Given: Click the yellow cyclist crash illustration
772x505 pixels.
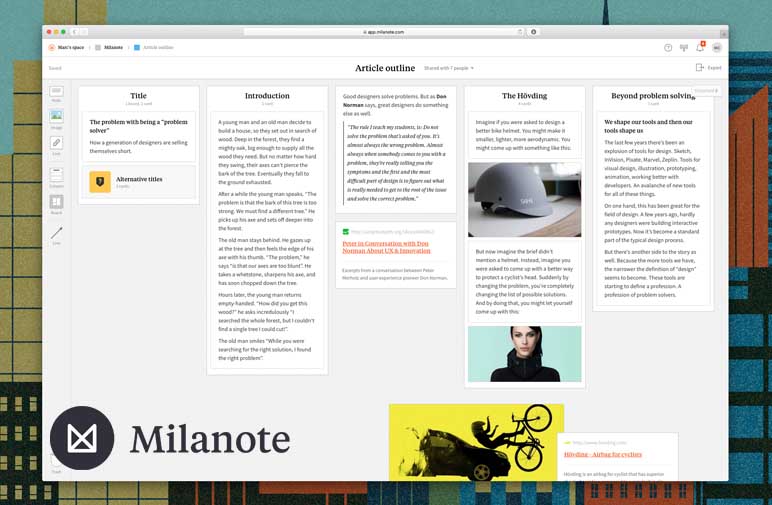Looking at the screenshot, I should tap(476, 442).
